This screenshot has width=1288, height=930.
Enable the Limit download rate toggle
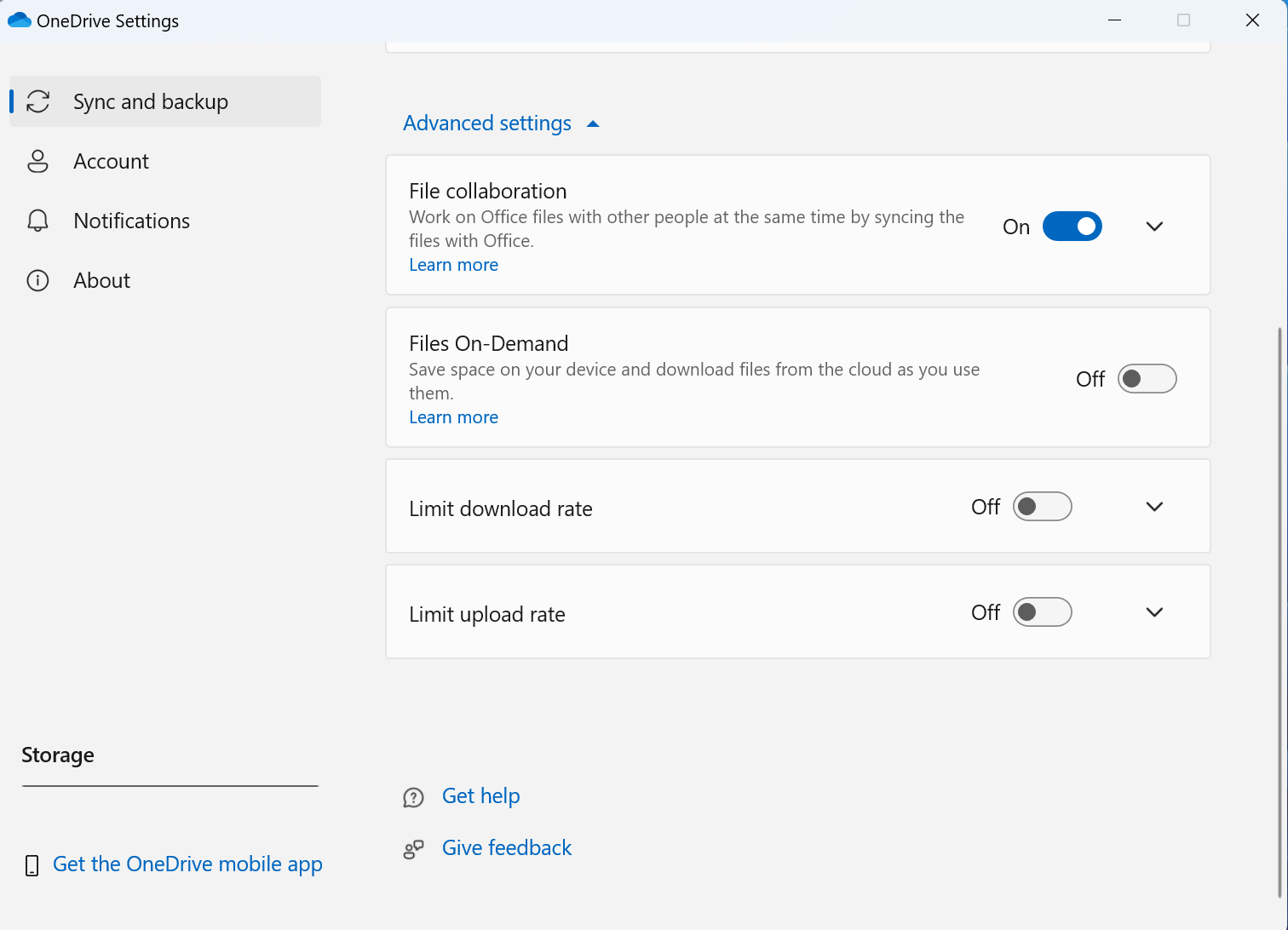1042,507
